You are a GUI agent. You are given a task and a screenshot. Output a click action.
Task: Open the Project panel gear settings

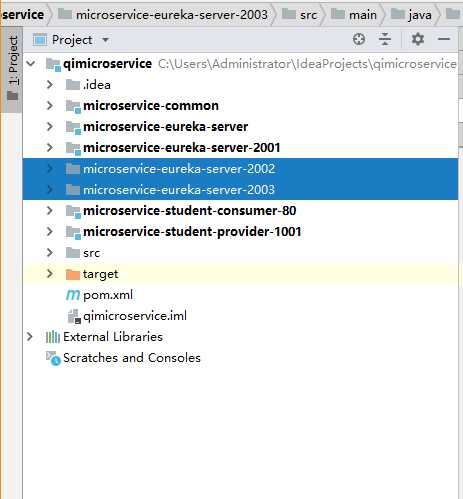pos(418,39)
